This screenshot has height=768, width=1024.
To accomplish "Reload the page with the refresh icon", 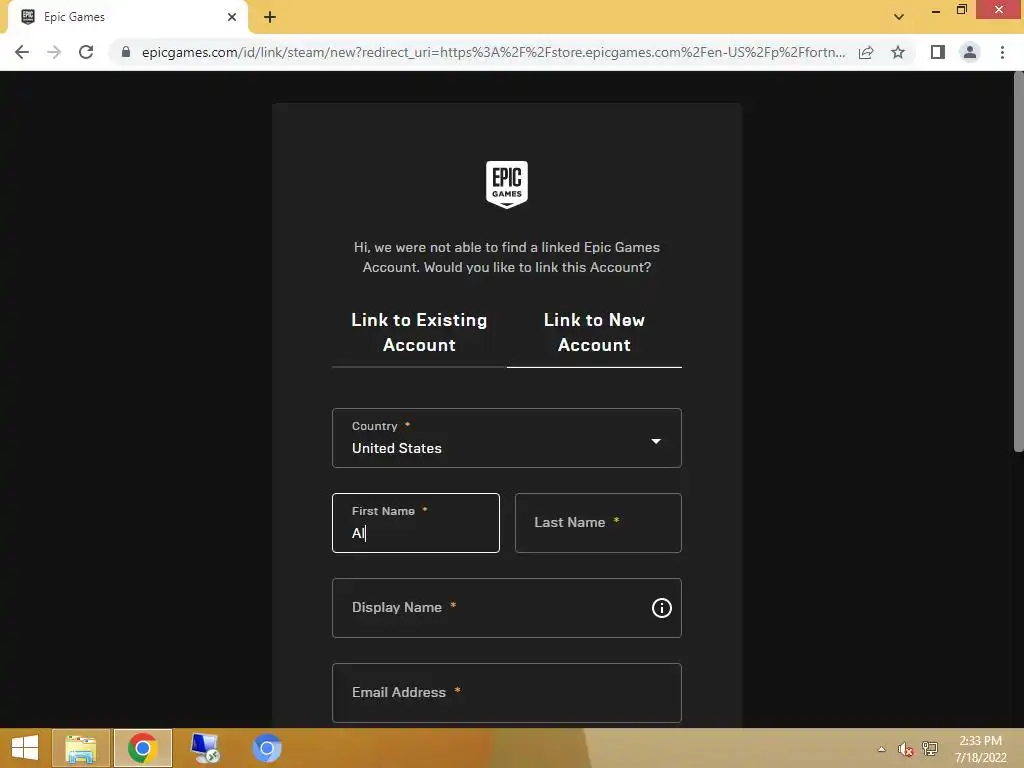I will click(86, 52).
